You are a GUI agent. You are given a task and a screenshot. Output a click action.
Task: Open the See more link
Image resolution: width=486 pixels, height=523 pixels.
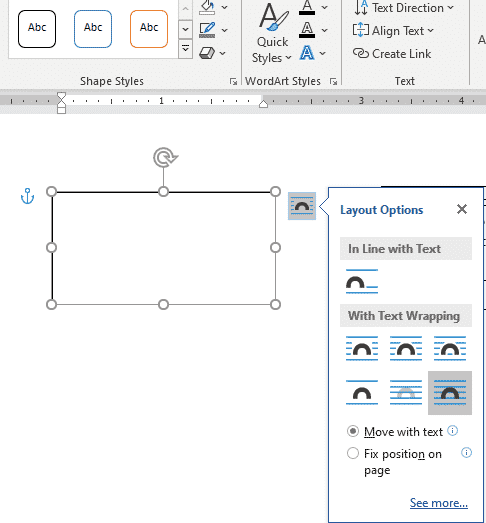point(439,503)
